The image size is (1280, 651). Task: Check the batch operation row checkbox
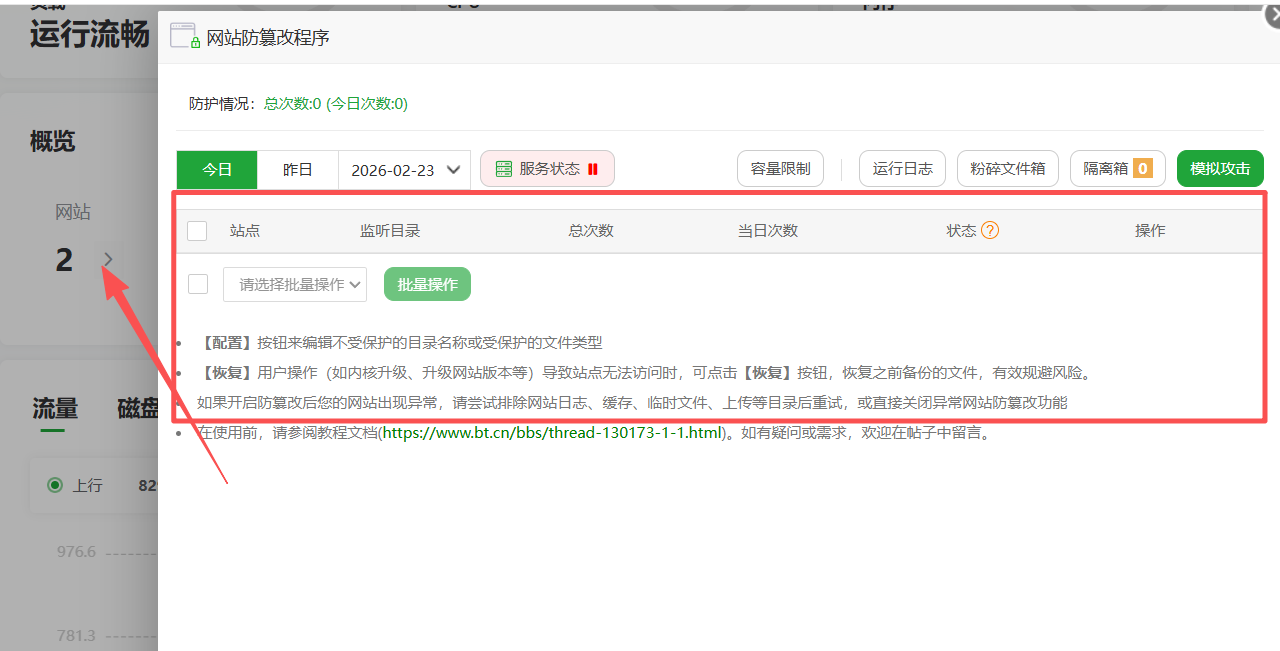(197, 283)
